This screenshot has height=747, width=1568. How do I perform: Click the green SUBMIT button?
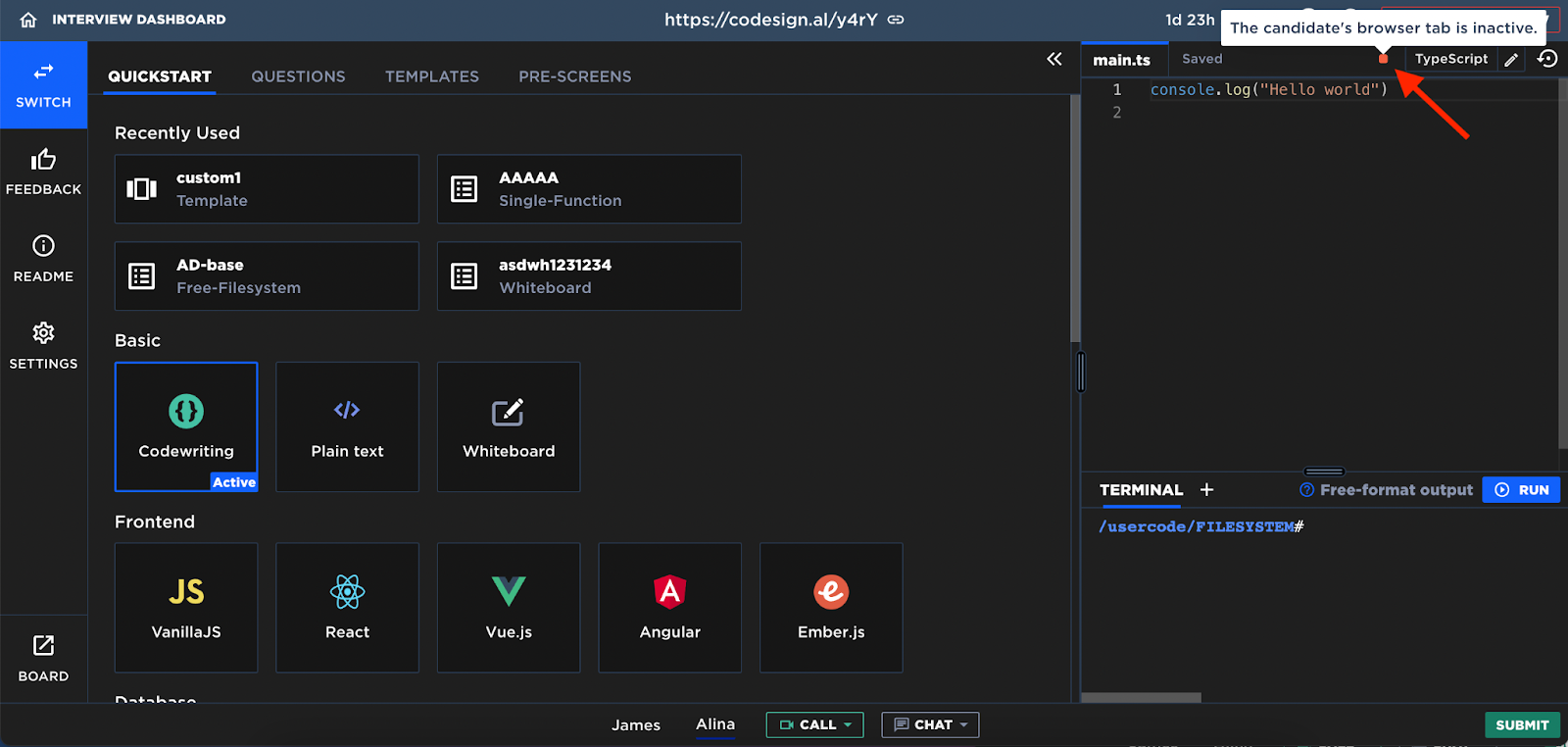(x=1521, y=724)
